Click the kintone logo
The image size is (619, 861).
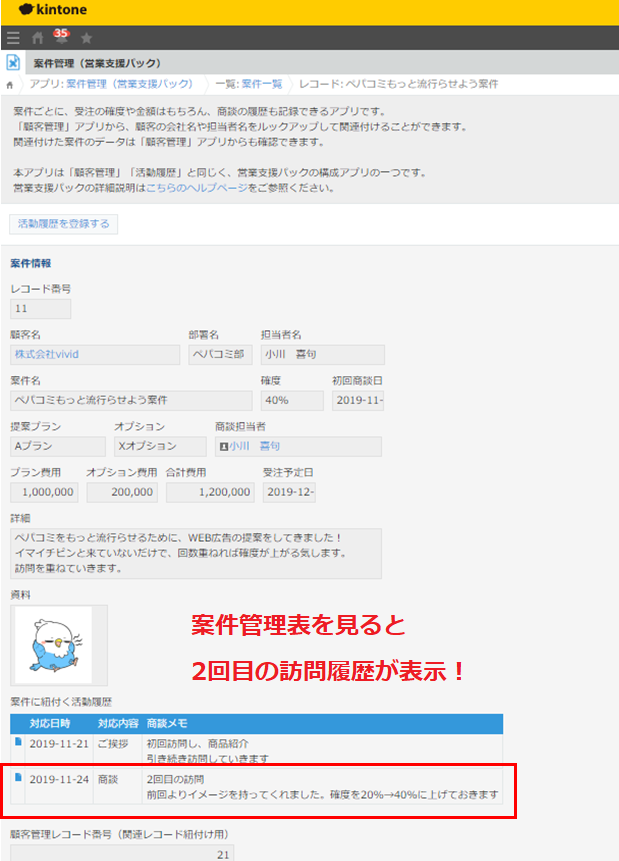47,12
